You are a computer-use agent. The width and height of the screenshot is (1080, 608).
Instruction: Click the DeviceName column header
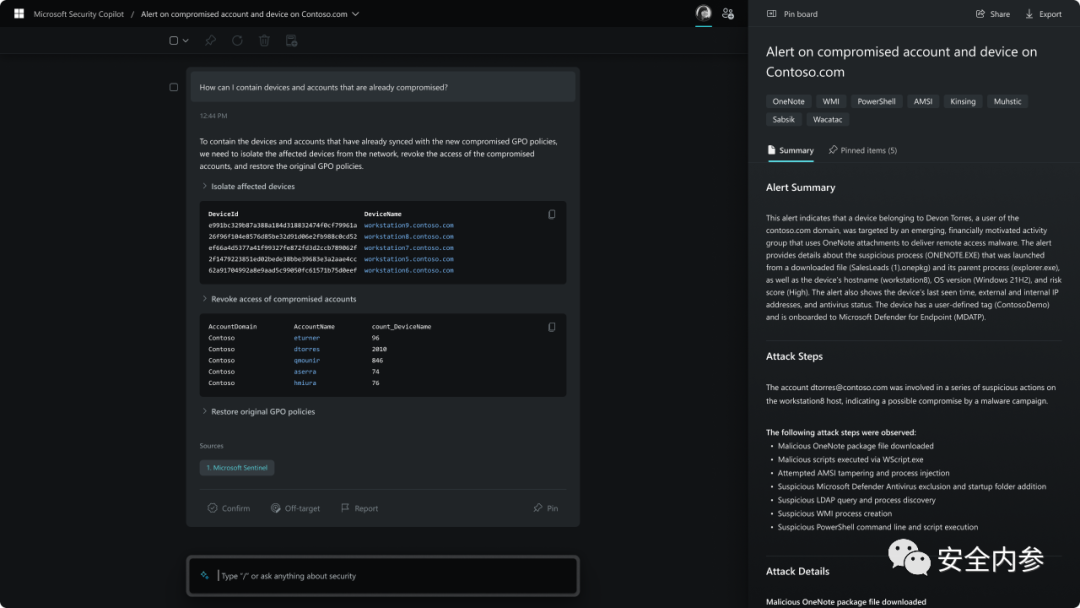tap(382, 214)
